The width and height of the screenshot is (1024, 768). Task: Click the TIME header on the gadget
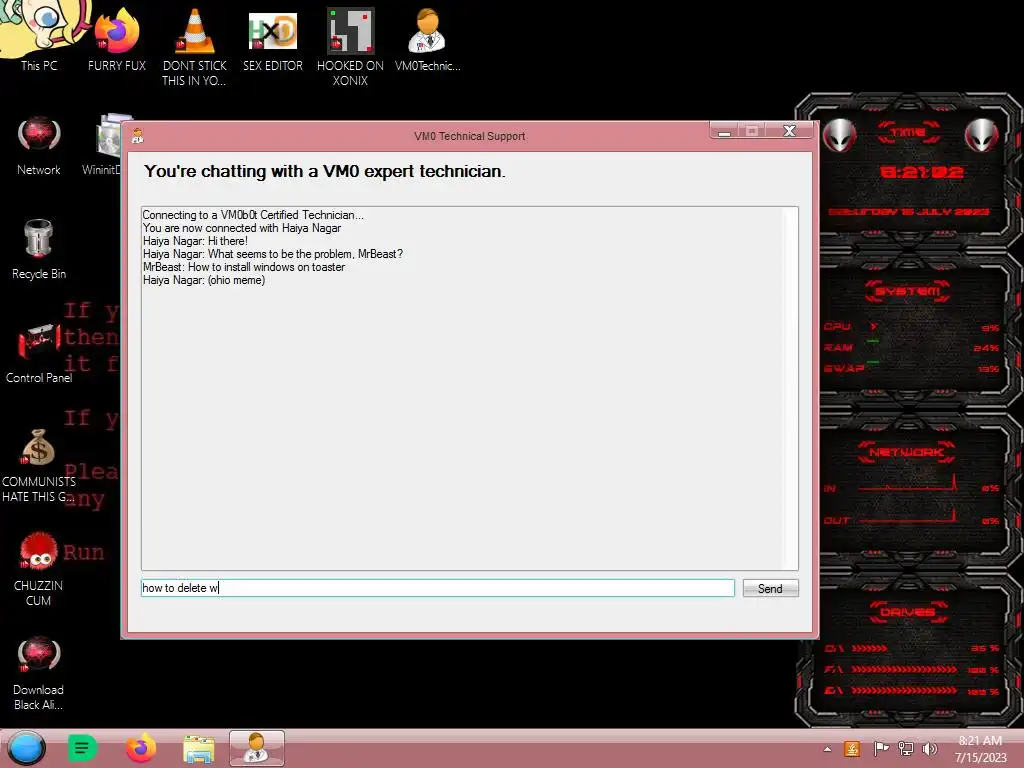click(x=908, y=132)
